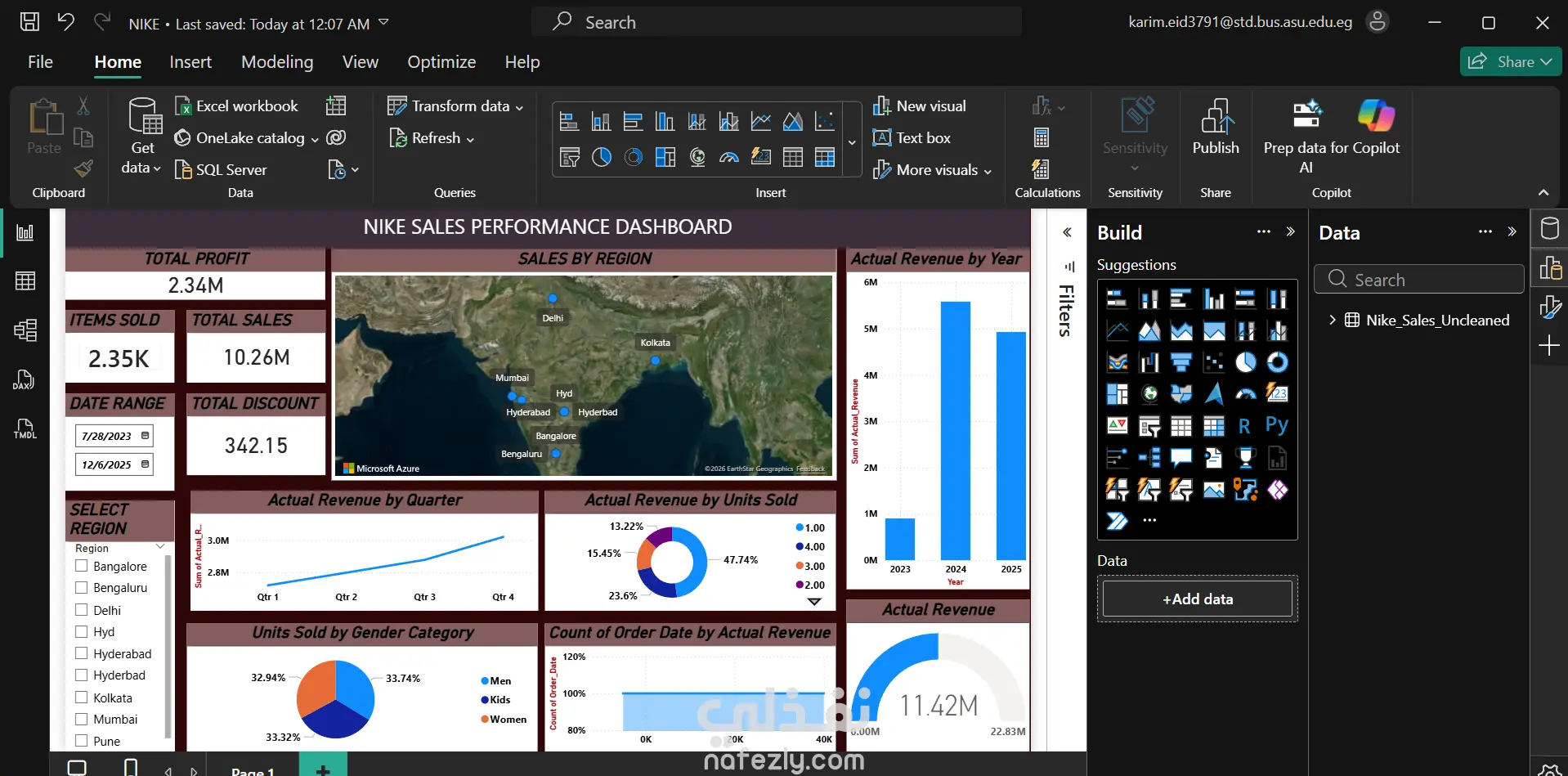Open Report view in left sidebar
The image size is (1568, 776).
point(25,232)
